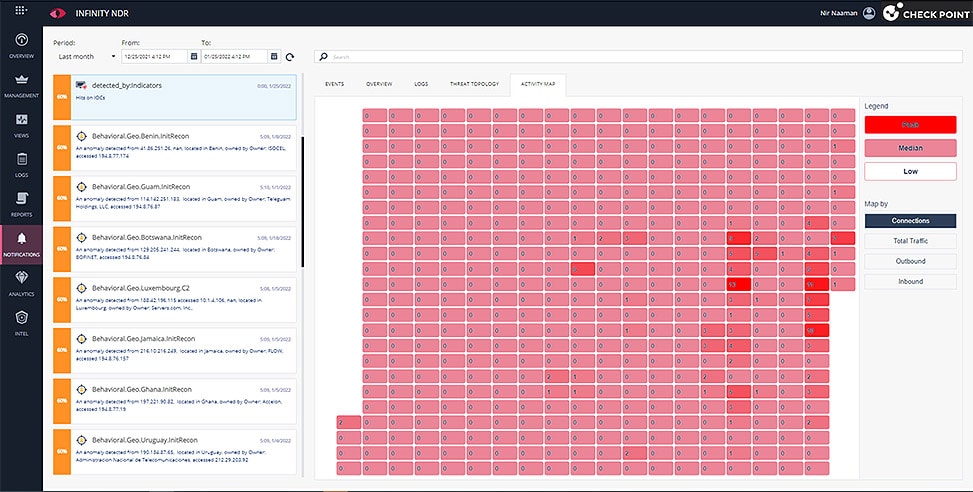
Task: Click the Botswana.InitRecon target icon
Action: click(81, 238)
